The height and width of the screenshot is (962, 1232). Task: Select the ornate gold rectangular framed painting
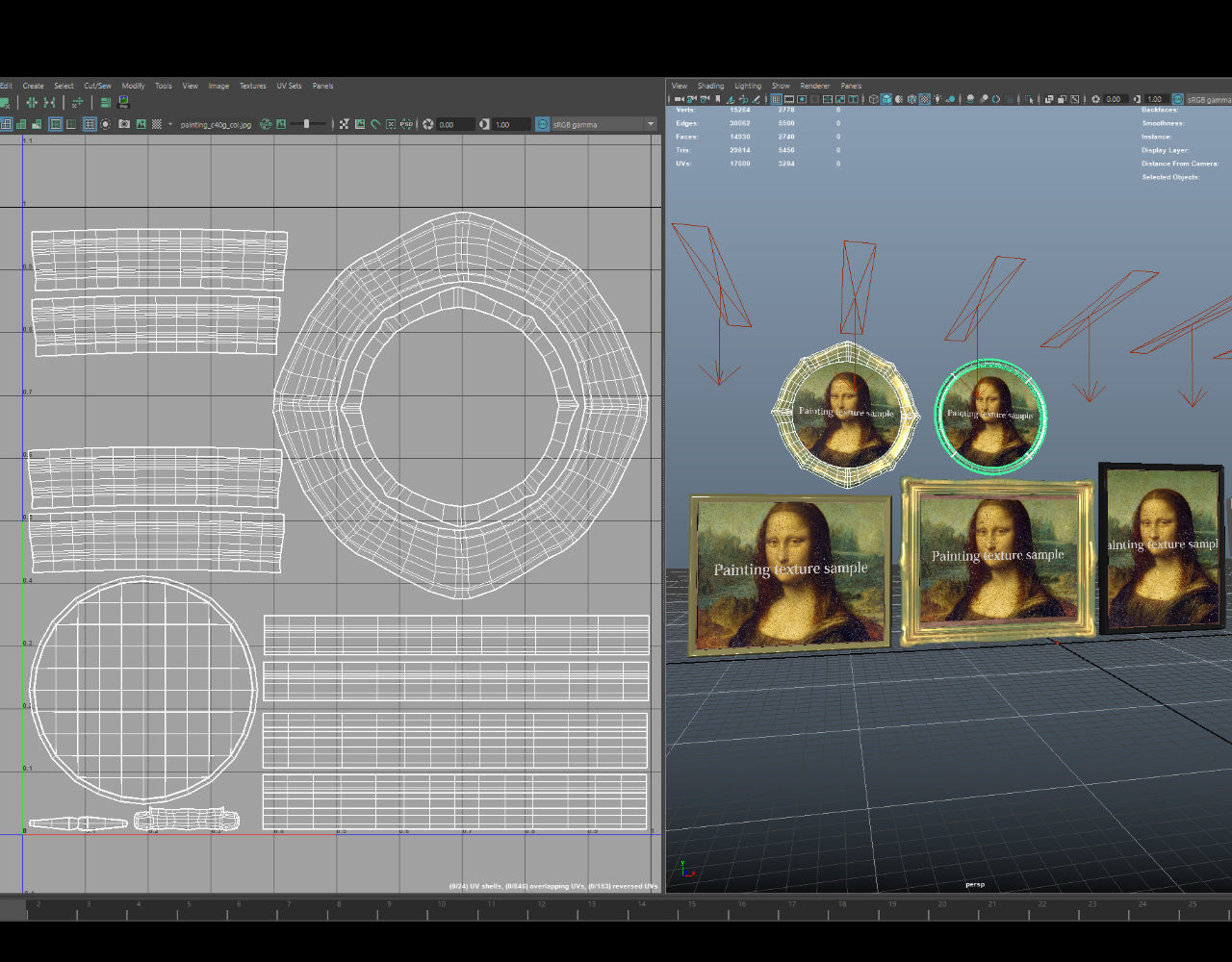998,561
